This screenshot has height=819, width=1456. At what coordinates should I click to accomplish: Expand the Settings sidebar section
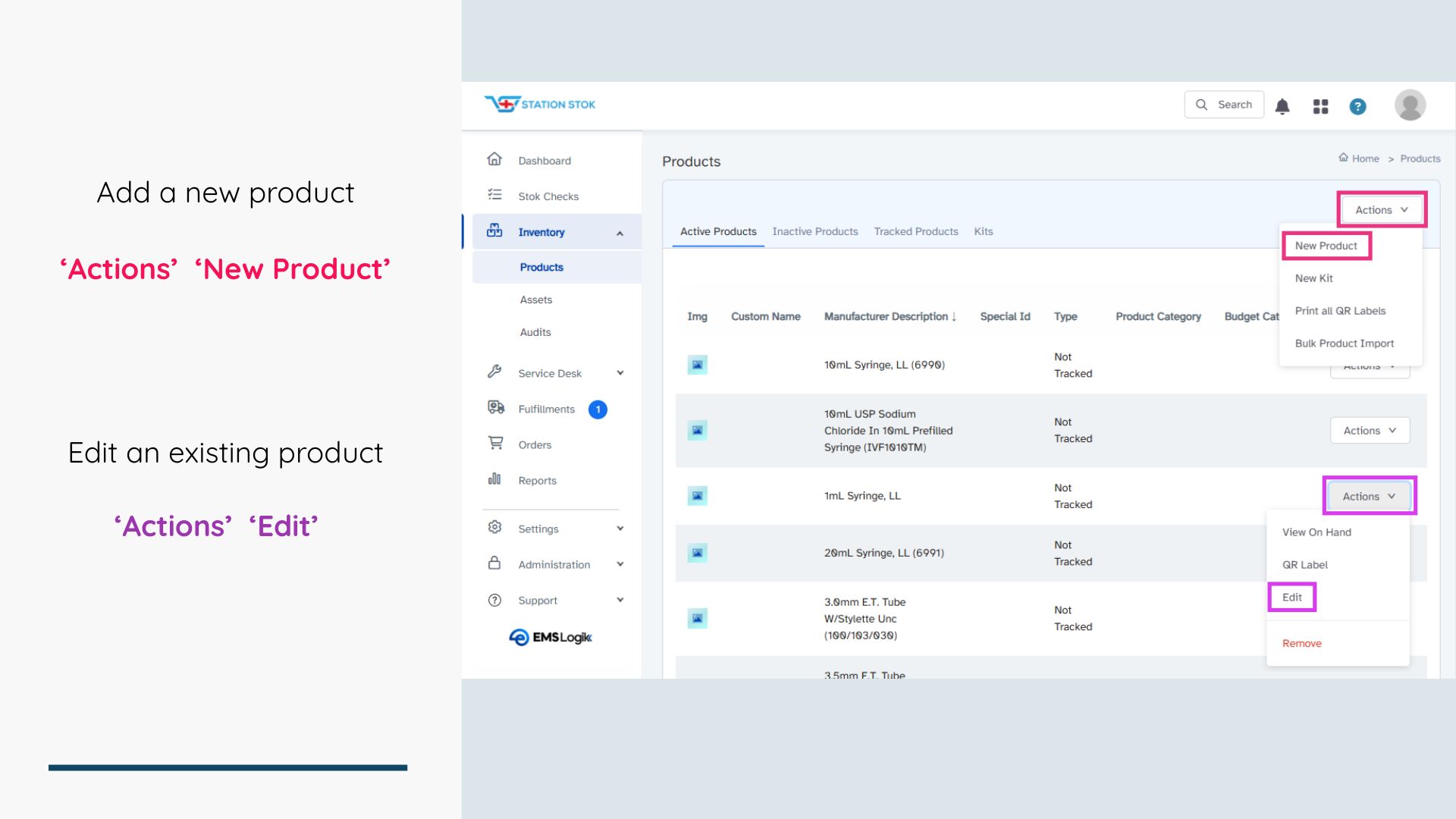point(620,529)
